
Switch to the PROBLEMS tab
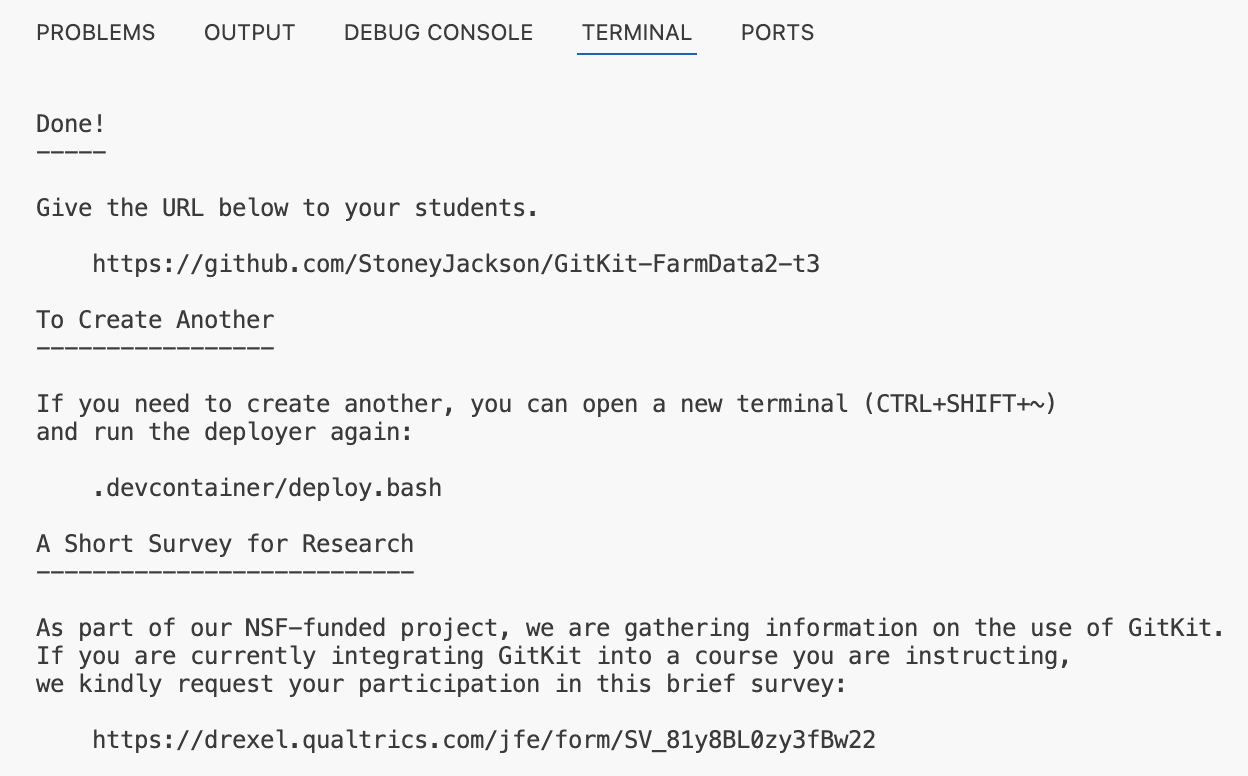tap(96, 33)
